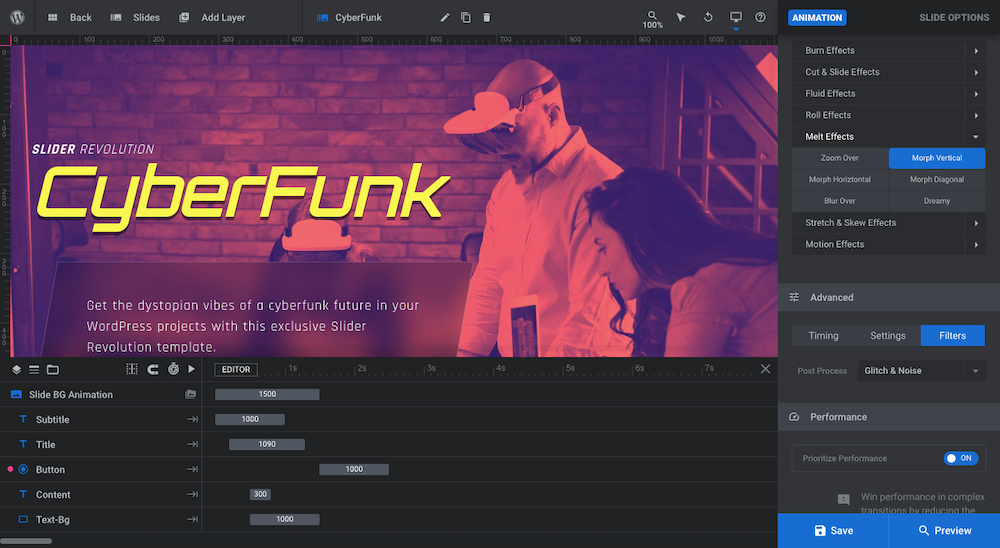Open the Slides list

point(135,17)
